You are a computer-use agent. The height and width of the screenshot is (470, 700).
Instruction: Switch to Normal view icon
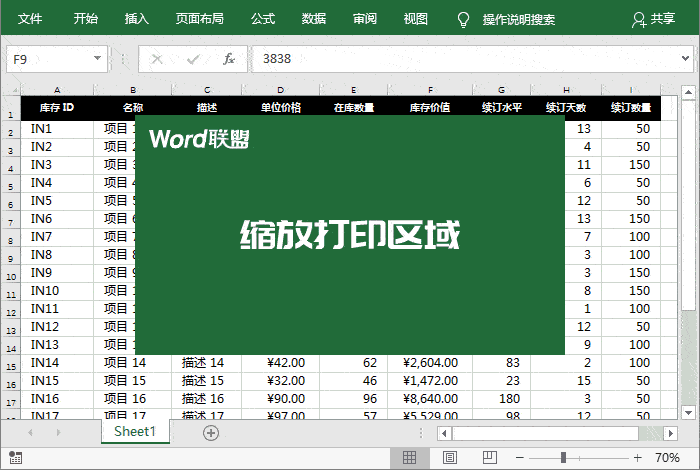[409, 458]
